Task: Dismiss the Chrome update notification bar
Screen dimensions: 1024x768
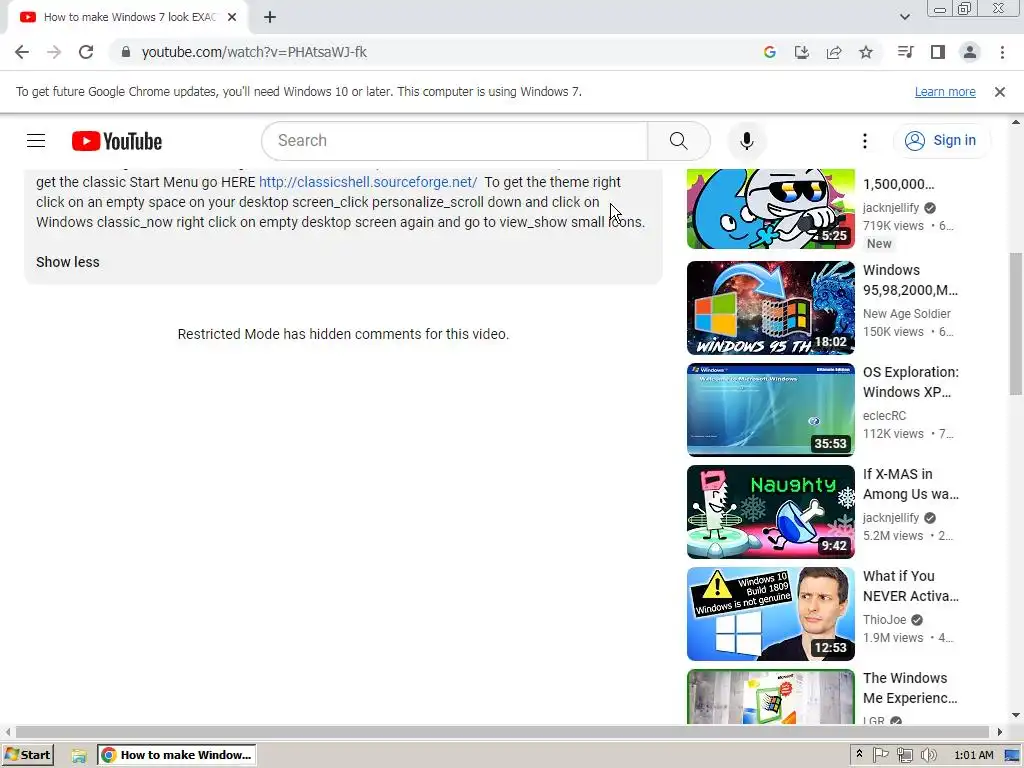Action: pyautogui.click(x=999, y=92)
